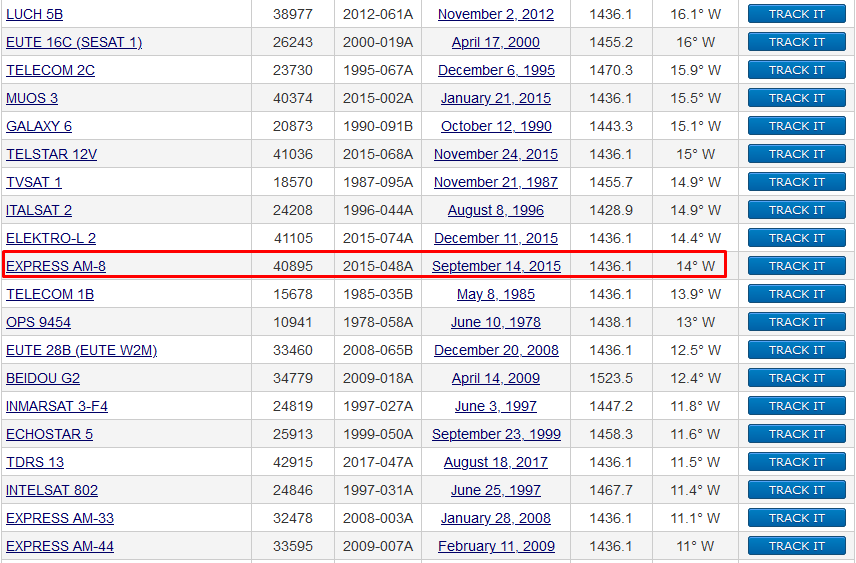Open launch date September 23, 1999
The height and width of the screenshot is (563, 856).
(x=496, y=435)
